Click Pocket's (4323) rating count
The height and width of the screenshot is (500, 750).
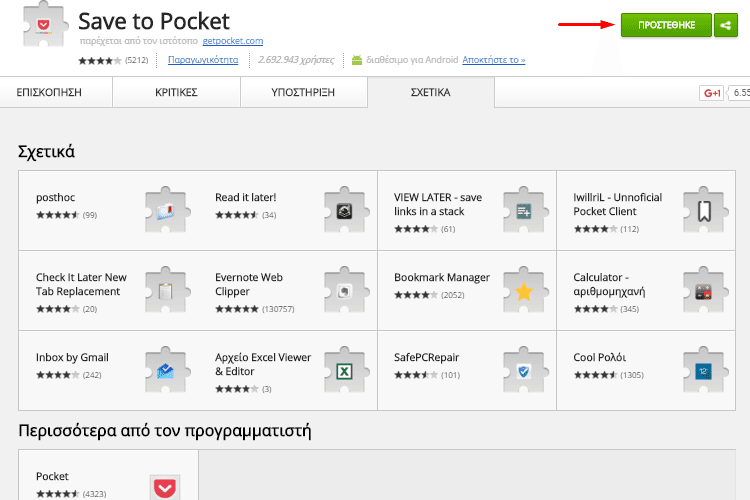pos(94,494)
